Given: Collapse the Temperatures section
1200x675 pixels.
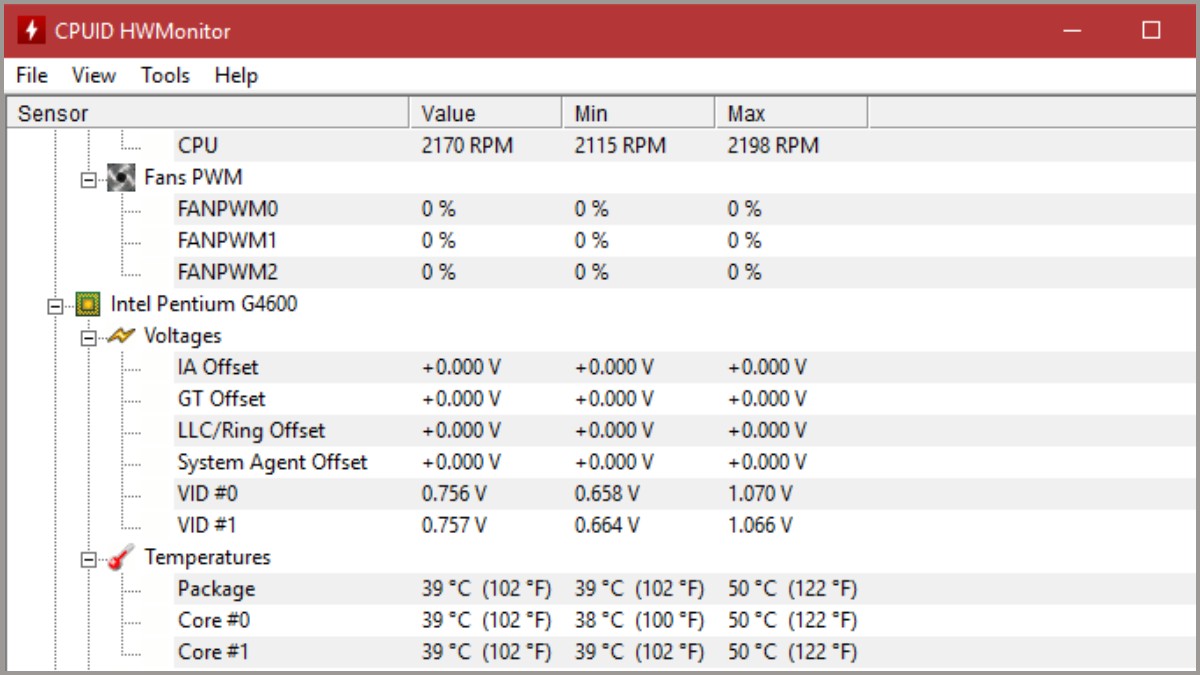Looking at the screenshot, I should click(88, 561).
